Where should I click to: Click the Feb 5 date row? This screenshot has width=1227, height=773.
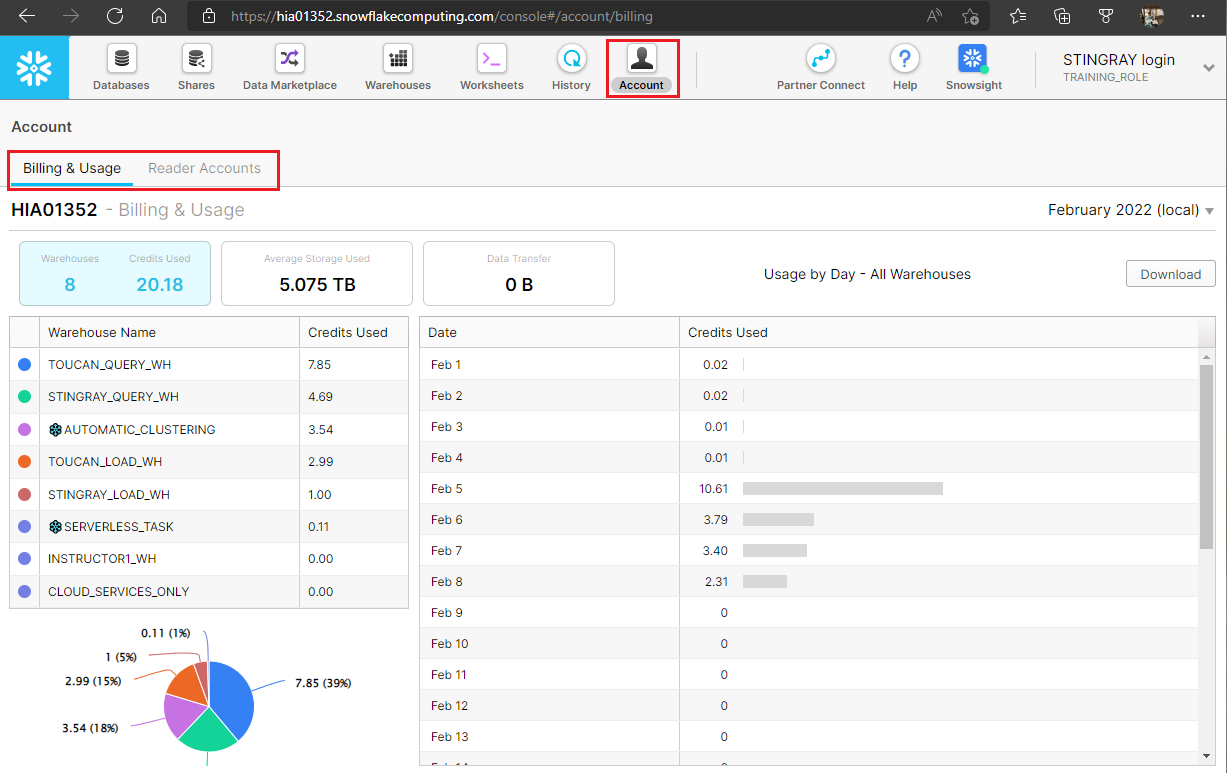pos(809,489)
